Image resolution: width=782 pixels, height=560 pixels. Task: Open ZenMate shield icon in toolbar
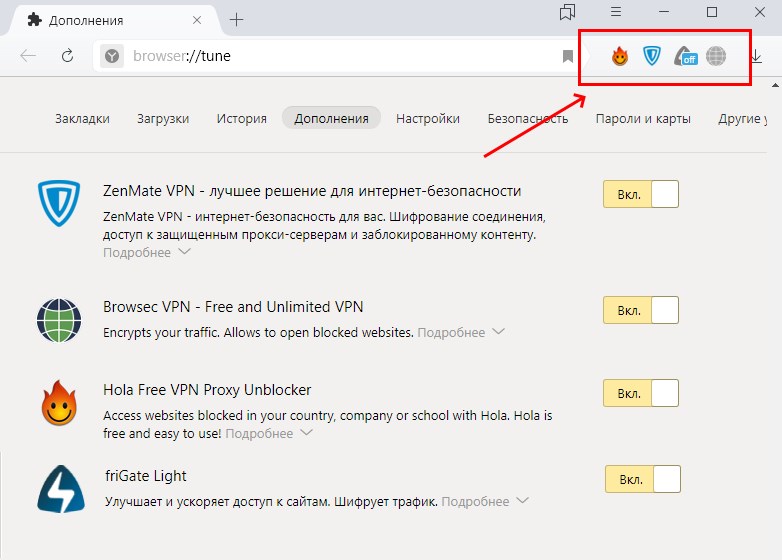click(651, 56)
